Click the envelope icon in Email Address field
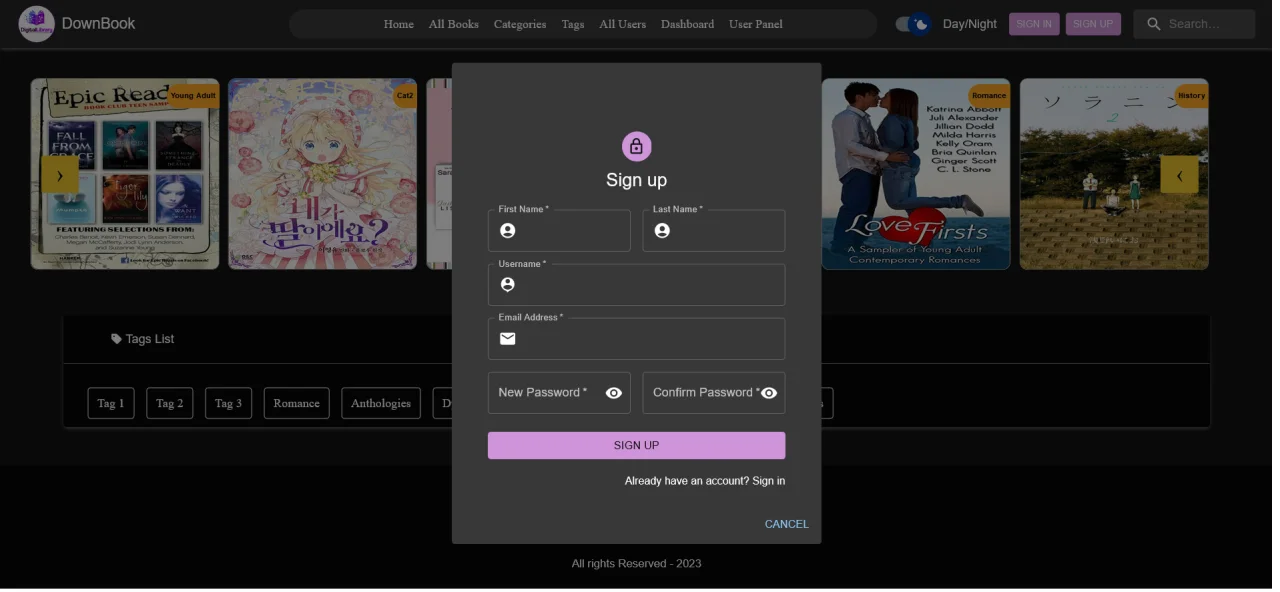1280x592 pixels. (508, 339)
